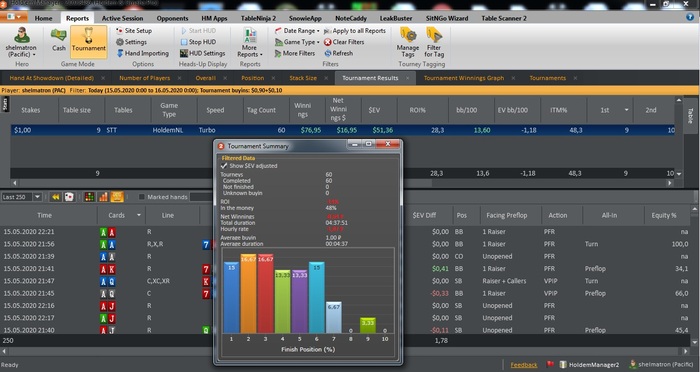
Task: Open the vertical Stats side tab
Action: click(x=5, y=104)
